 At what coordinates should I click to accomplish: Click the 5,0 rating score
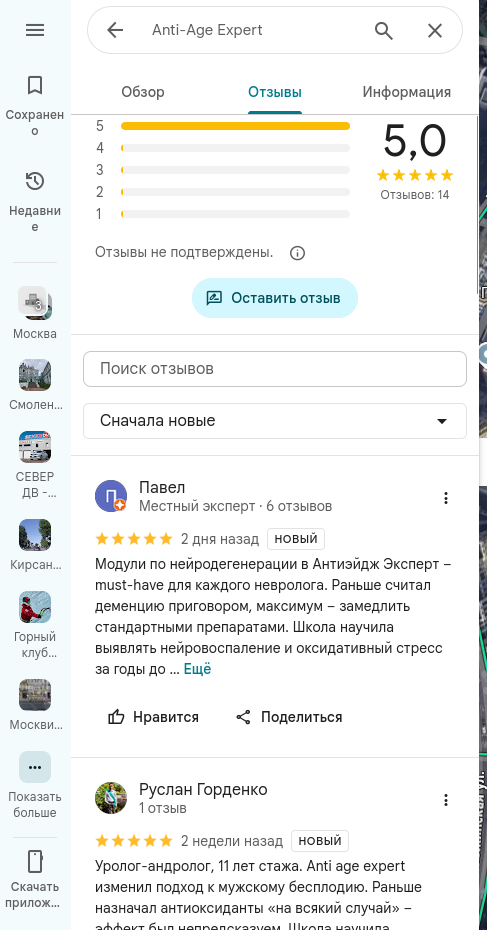[415, 141]
